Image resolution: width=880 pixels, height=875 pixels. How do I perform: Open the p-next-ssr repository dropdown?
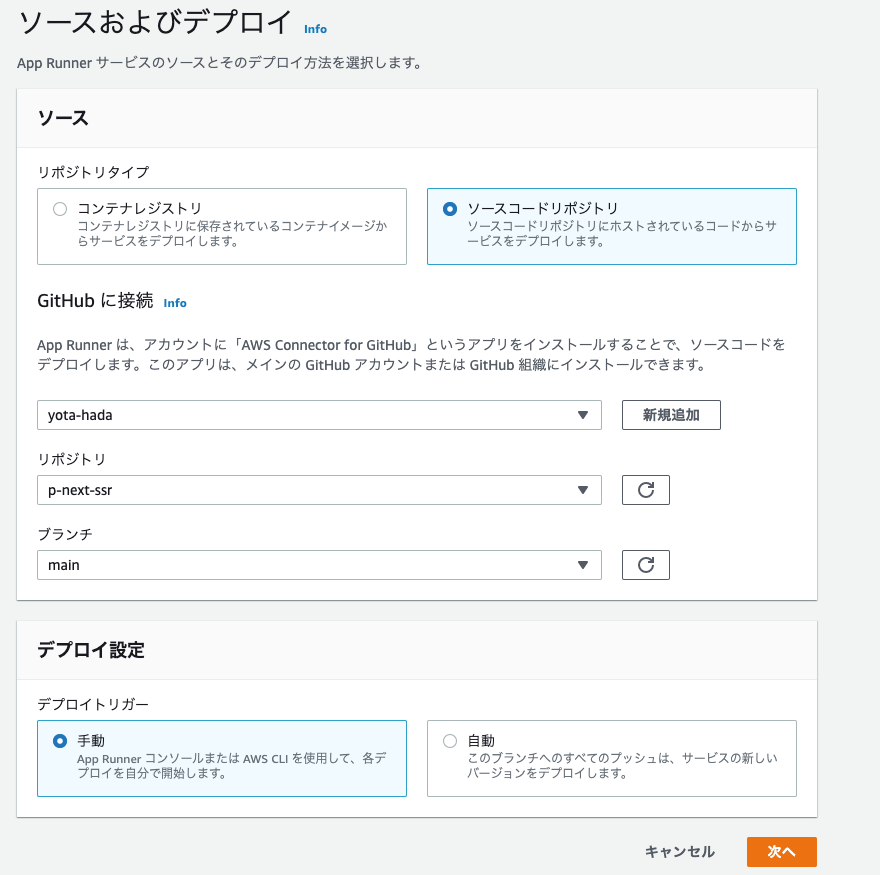tap(319, 490)
